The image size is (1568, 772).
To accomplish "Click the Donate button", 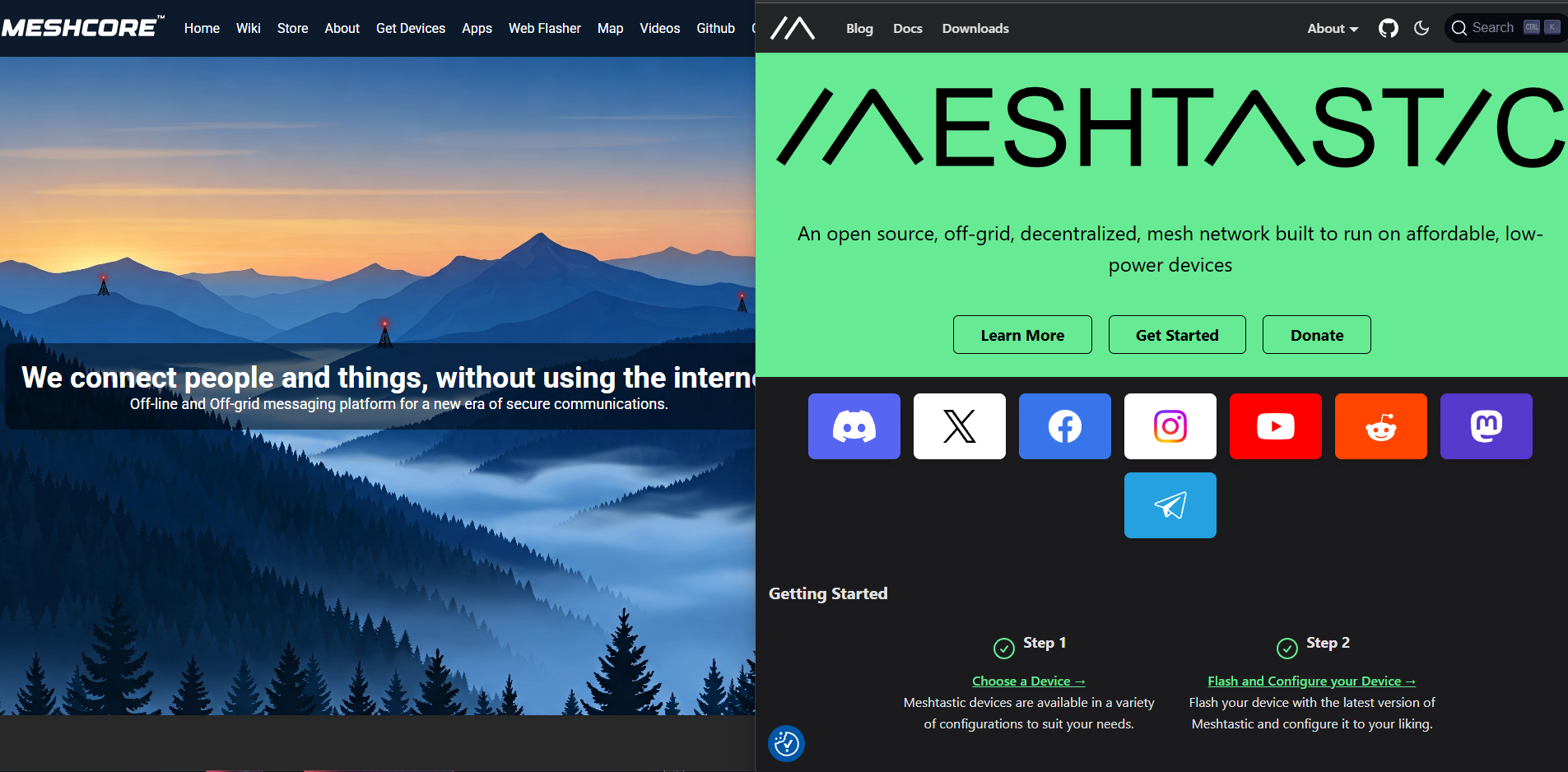I will tap(1317, 335).
